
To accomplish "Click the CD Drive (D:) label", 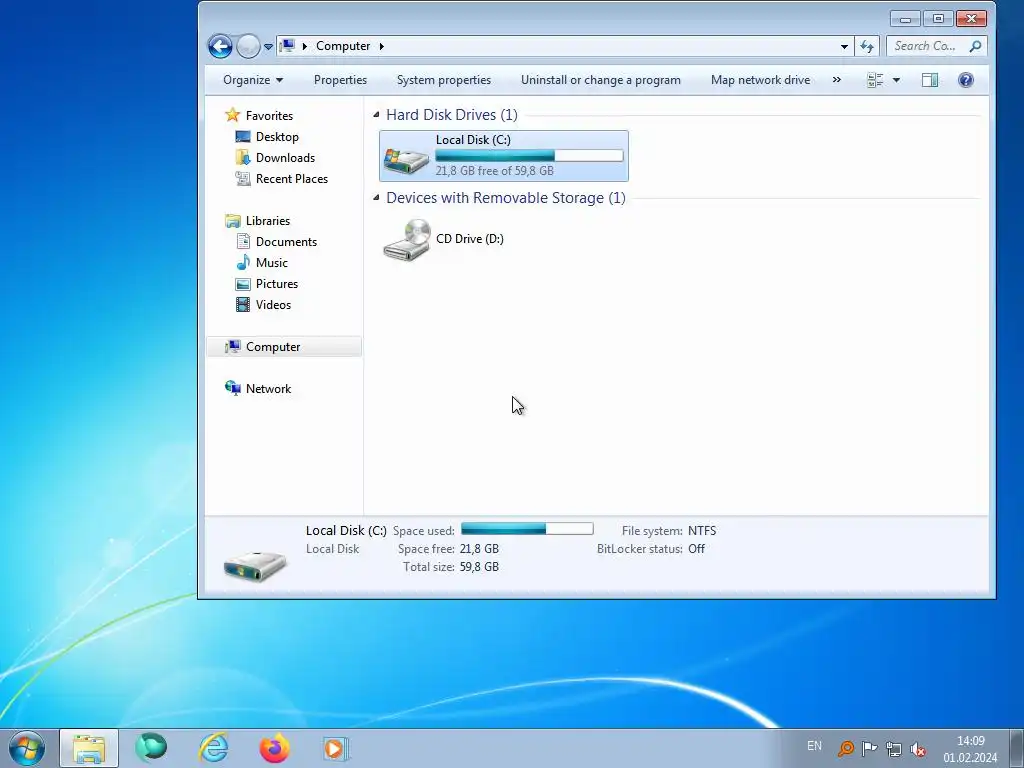I will (470, 239).
